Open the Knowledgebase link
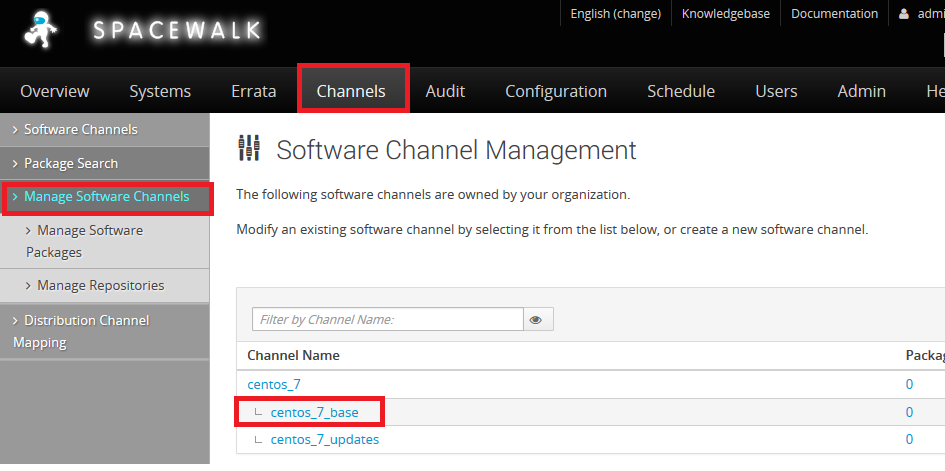 (x=726, y=13)
